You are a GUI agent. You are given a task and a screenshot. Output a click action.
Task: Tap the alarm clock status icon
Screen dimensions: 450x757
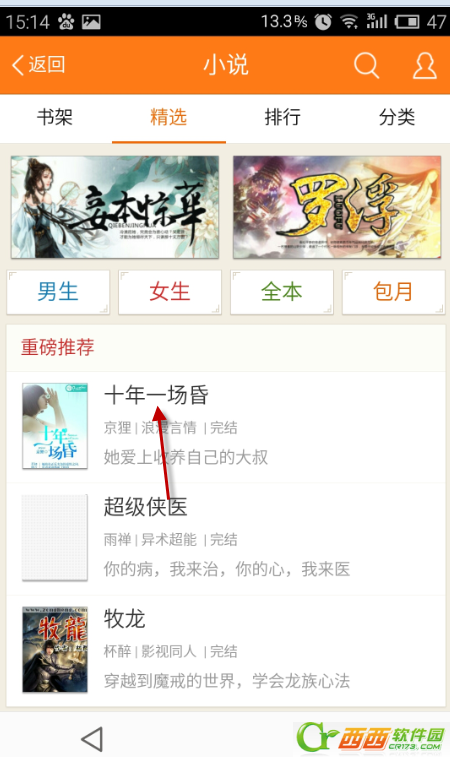pos(323,22)
